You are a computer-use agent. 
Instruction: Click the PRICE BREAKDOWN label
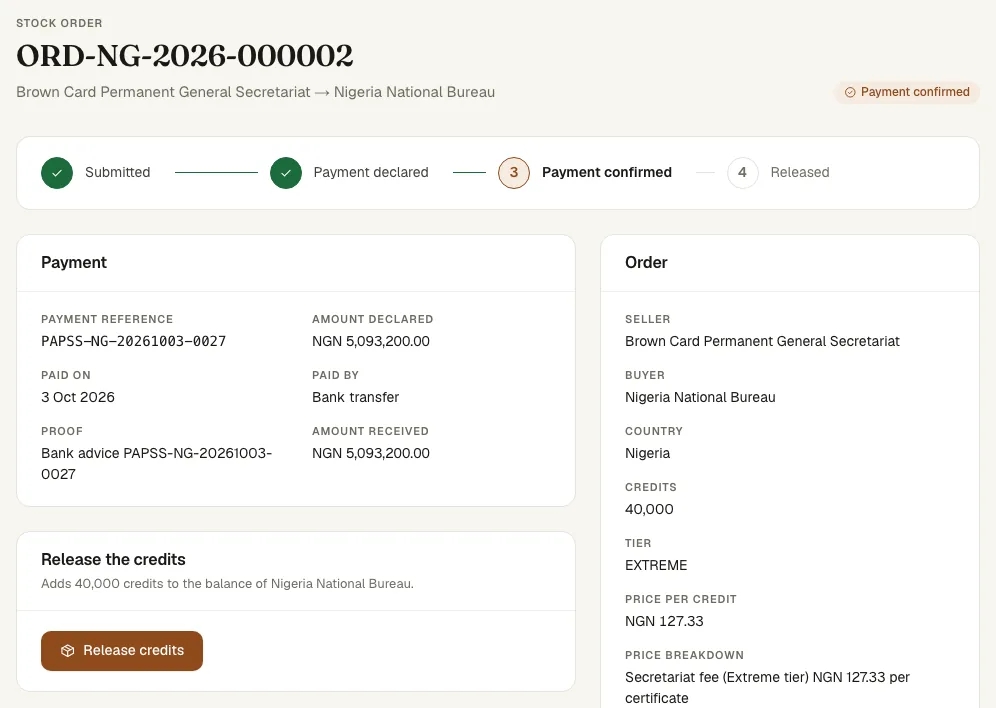click(x=684, y=655)
